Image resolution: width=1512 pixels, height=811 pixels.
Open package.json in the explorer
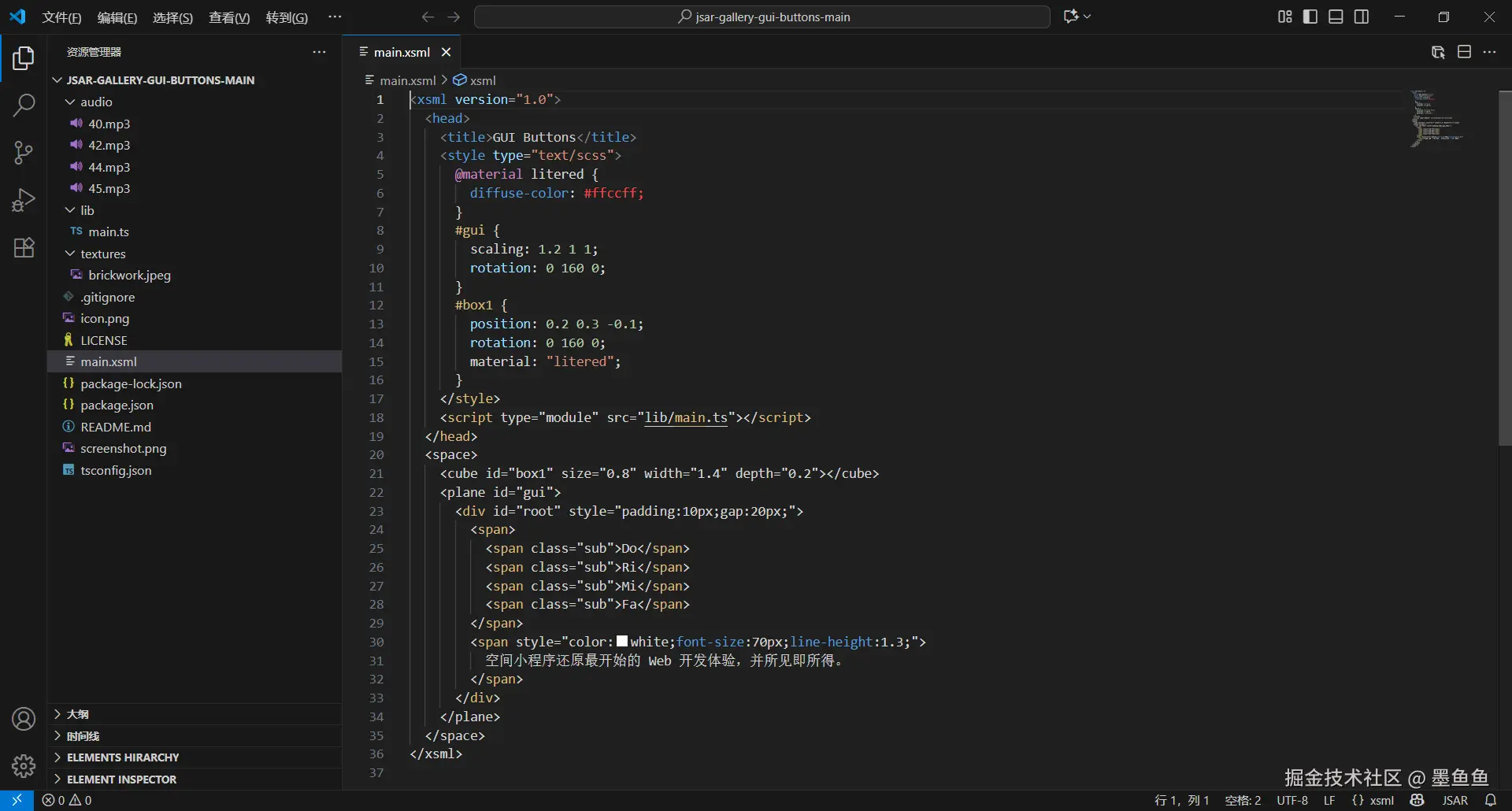point(117,405)
